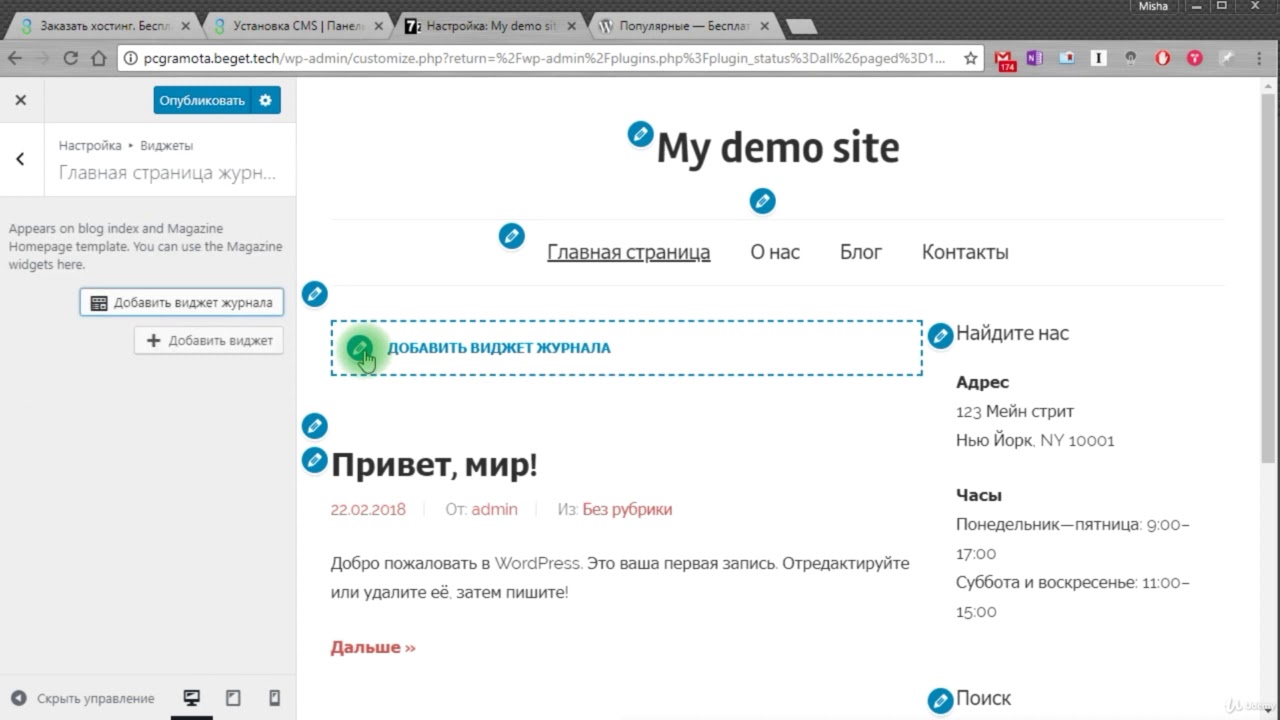Open Chrome three-dot menu
Image resolution: width=1280 pixels, height=720 pixels.
click(1259, 58)
